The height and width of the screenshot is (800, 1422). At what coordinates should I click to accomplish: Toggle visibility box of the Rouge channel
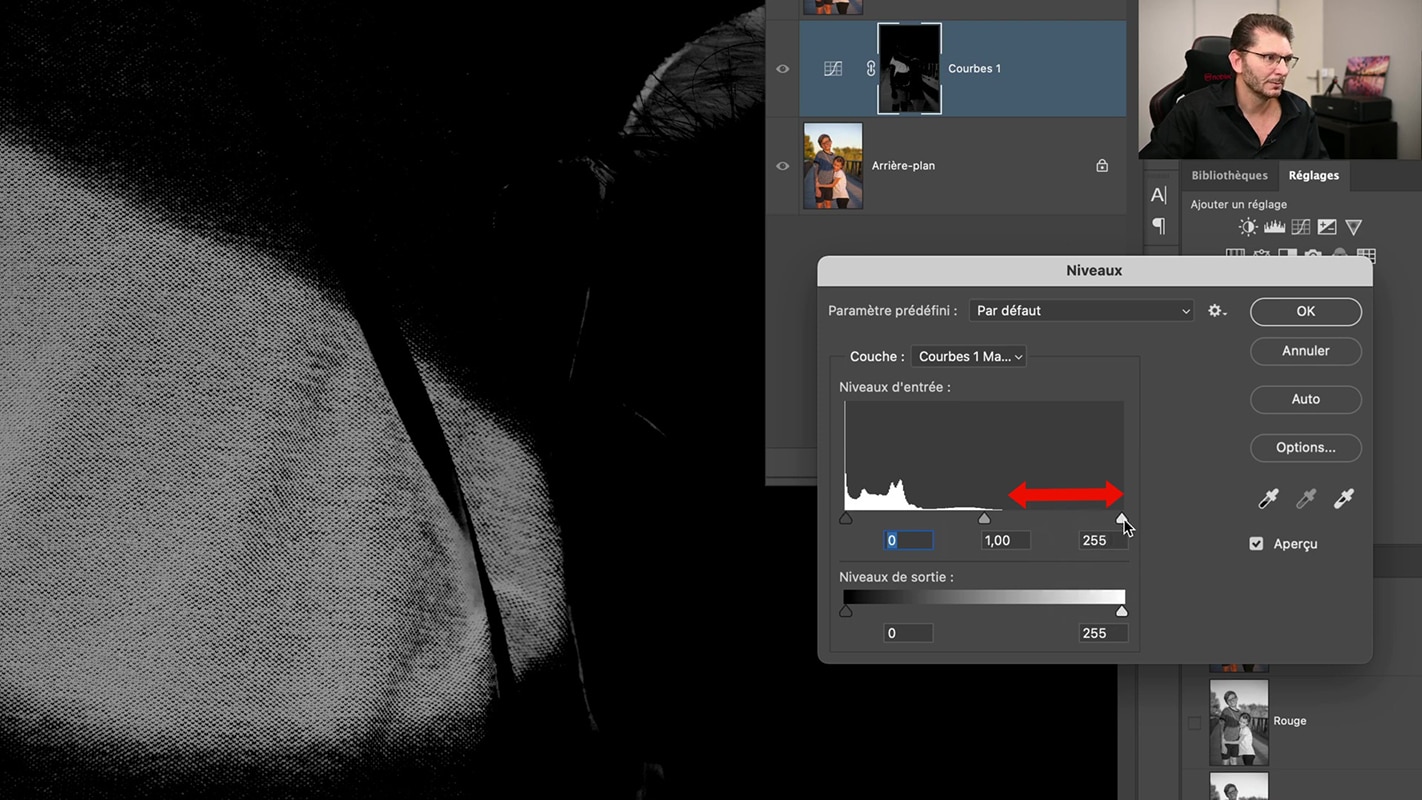[1194, 722]
